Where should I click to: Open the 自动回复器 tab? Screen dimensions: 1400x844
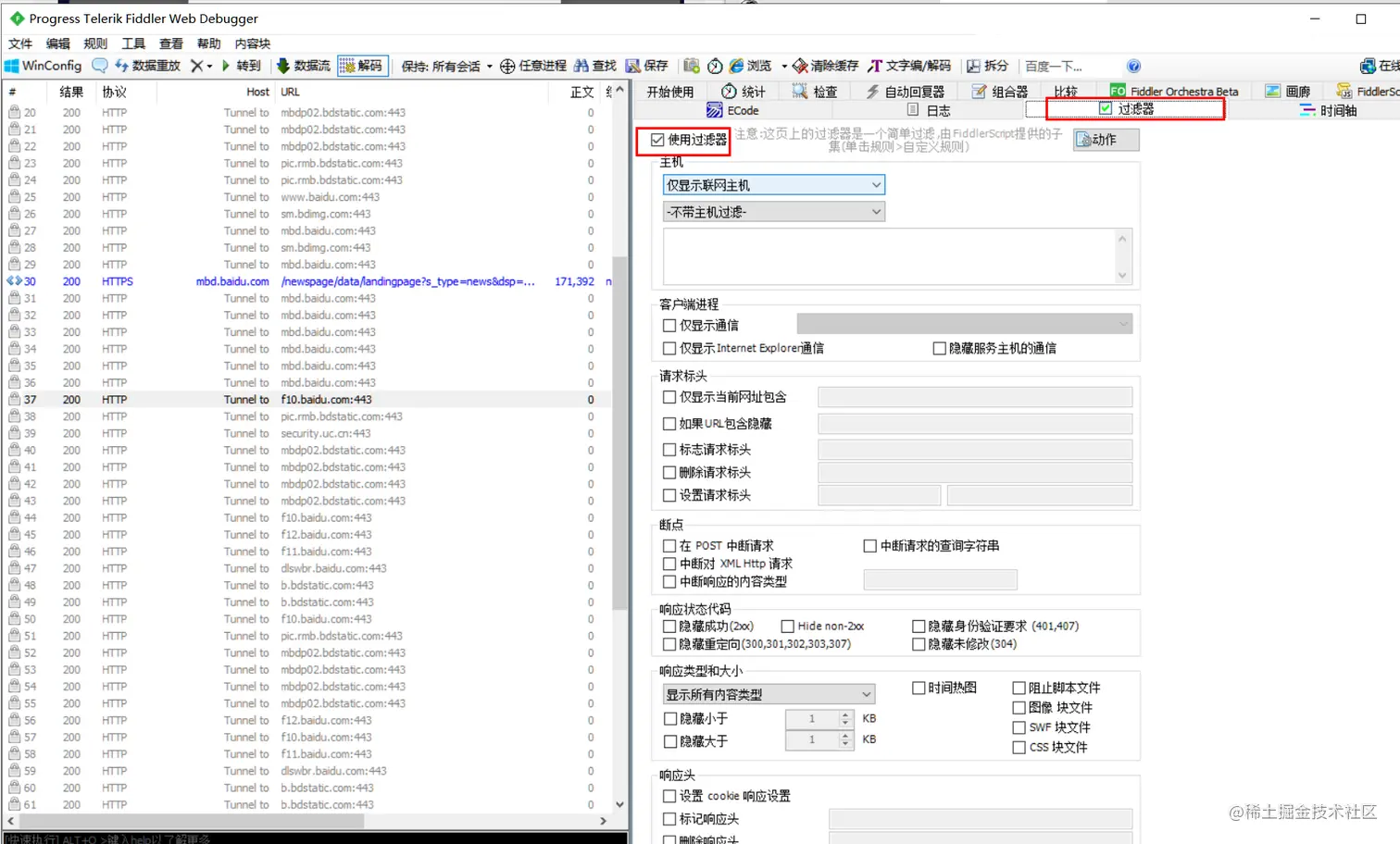pyautogui.click(x=905, y=91)
